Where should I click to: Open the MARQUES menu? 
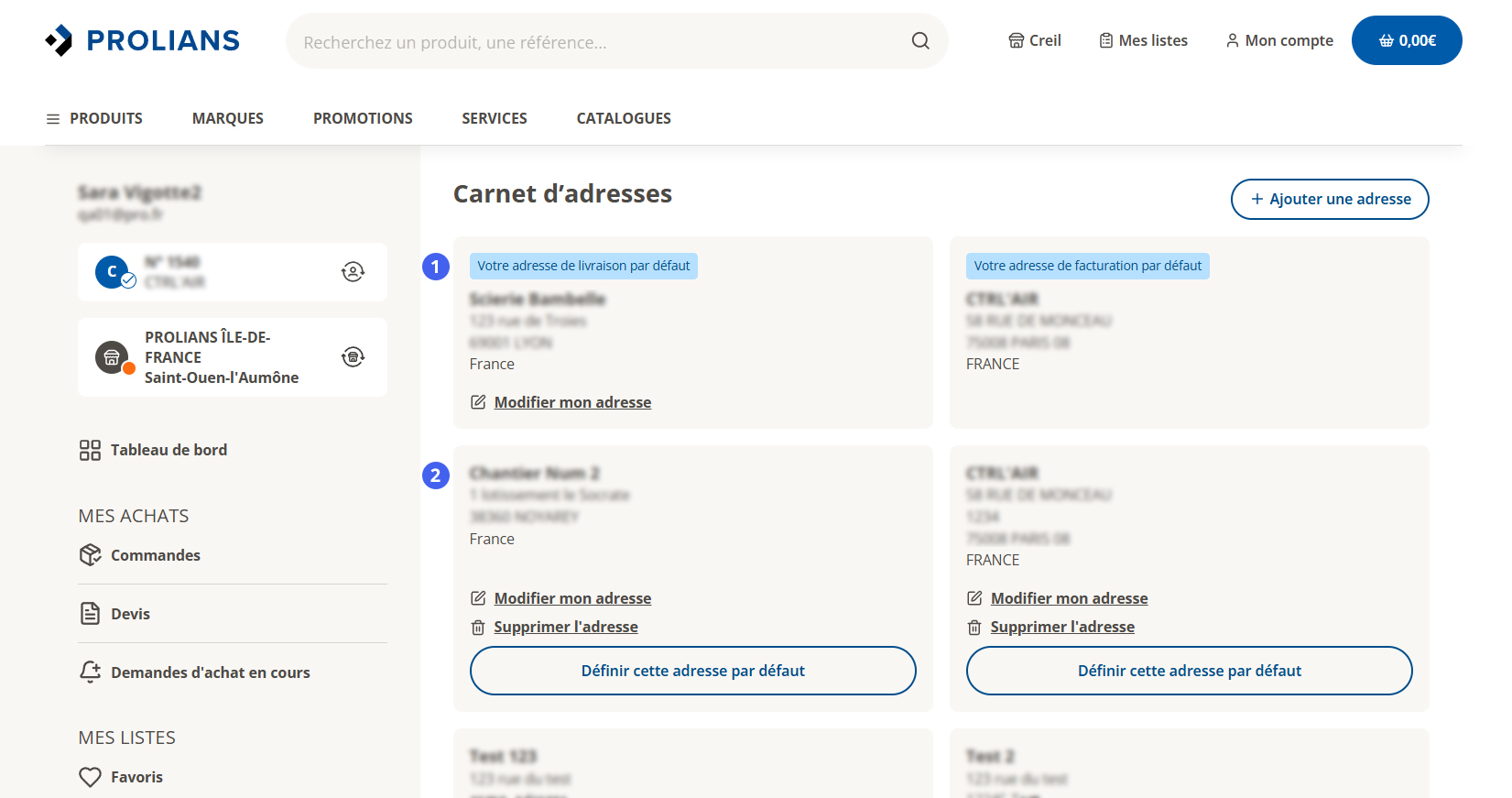pyautogui.click(x=228, y=118)
